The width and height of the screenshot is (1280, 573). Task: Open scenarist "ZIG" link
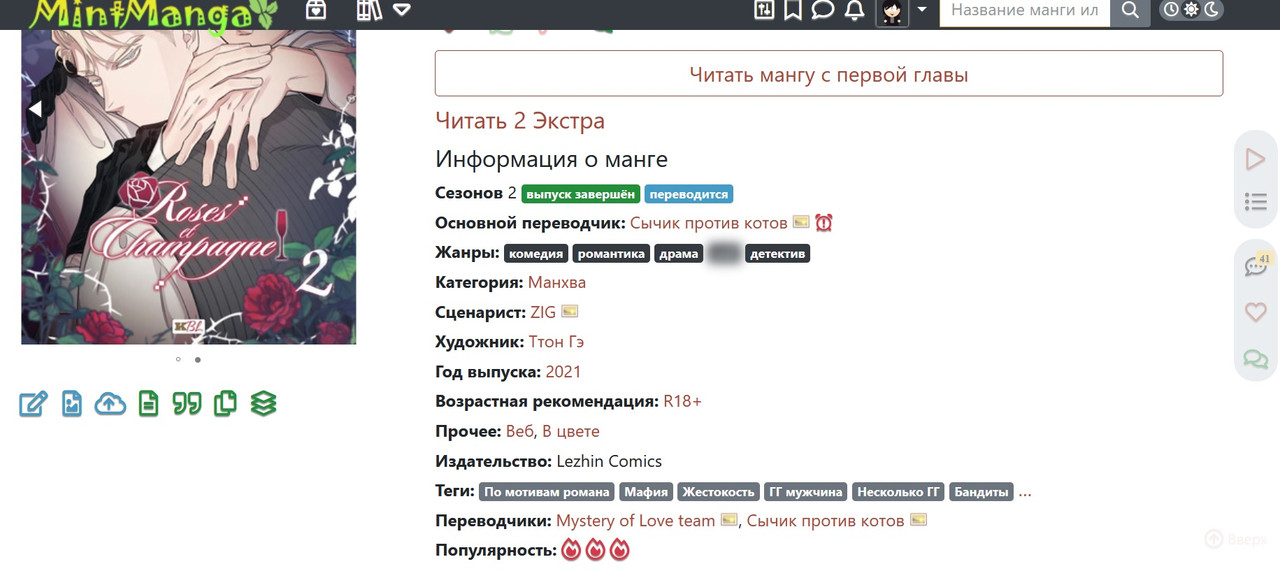(543, 312)
